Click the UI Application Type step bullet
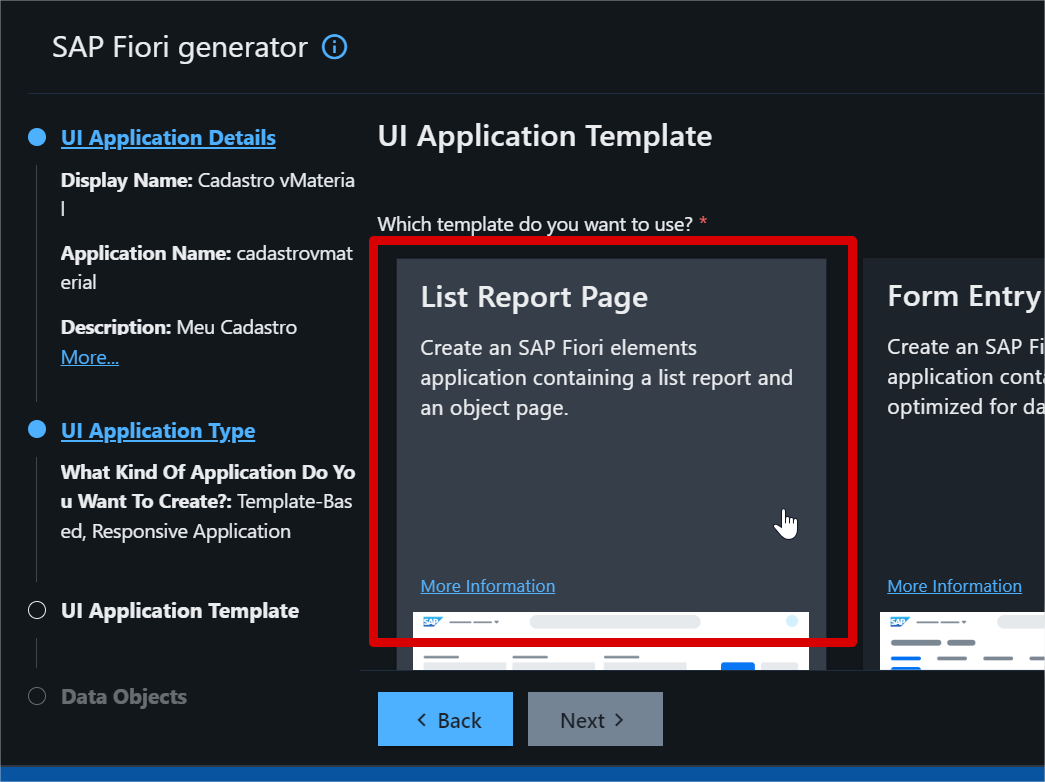This screenshot has height=782, width=1045. click(x=37, y=430)
